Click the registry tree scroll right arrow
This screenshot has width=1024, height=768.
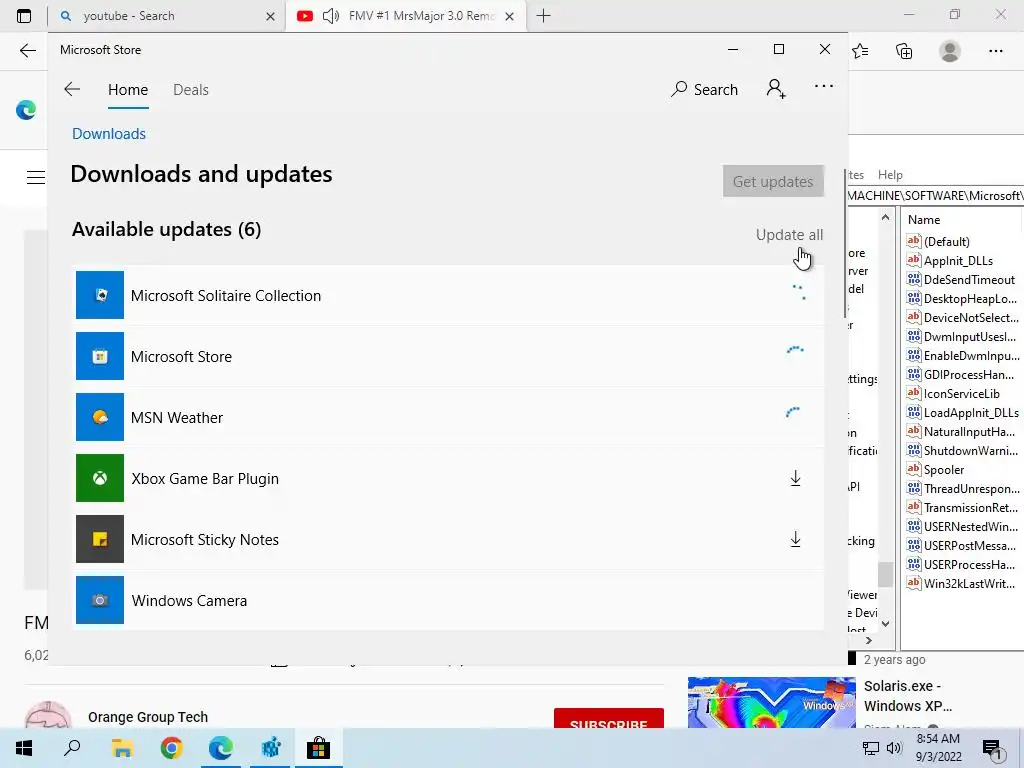pyautogui.click(x=869, y=641)
